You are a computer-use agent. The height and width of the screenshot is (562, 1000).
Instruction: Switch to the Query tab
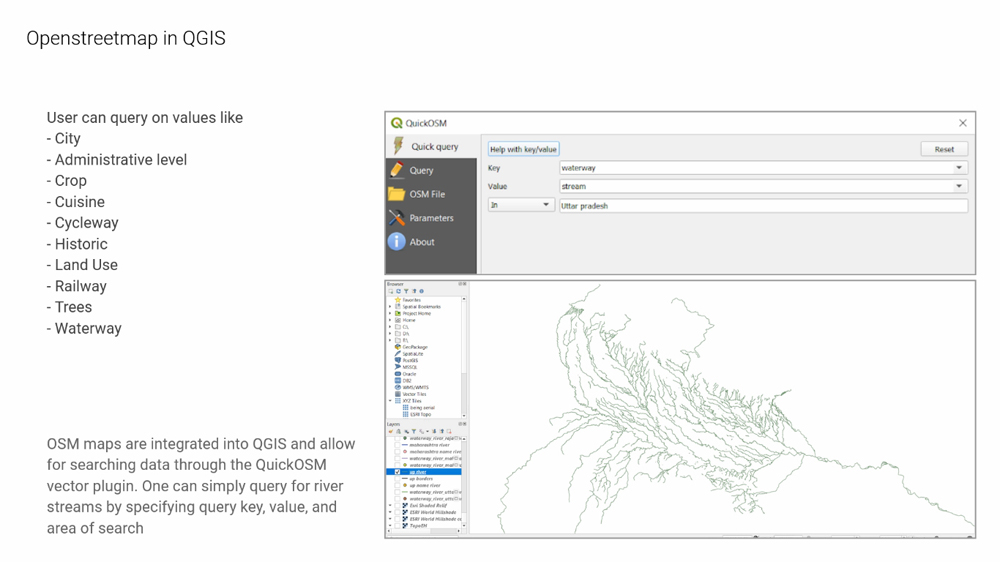(421, 171)
